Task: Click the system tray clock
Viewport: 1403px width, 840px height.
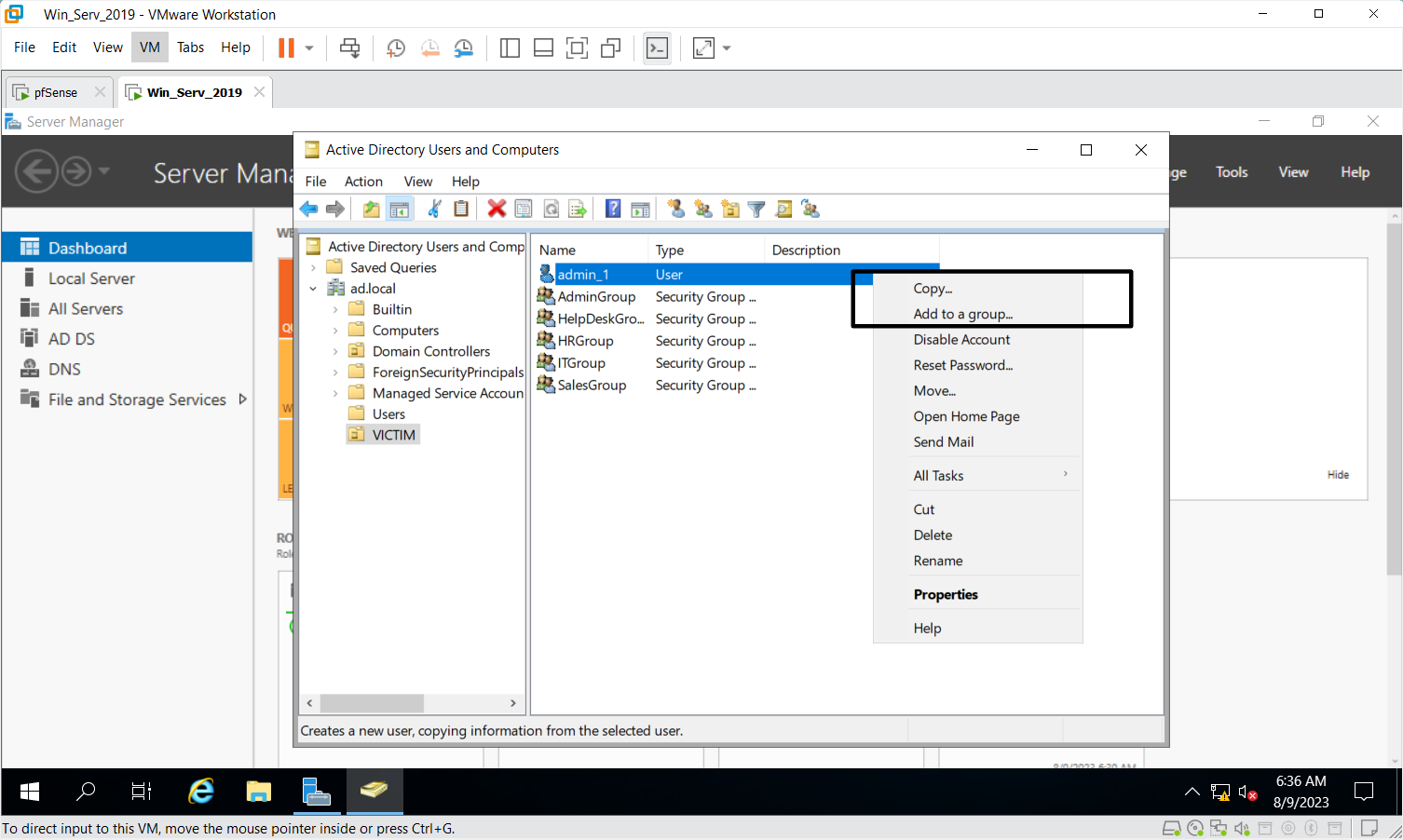Action: [1301, 792]
